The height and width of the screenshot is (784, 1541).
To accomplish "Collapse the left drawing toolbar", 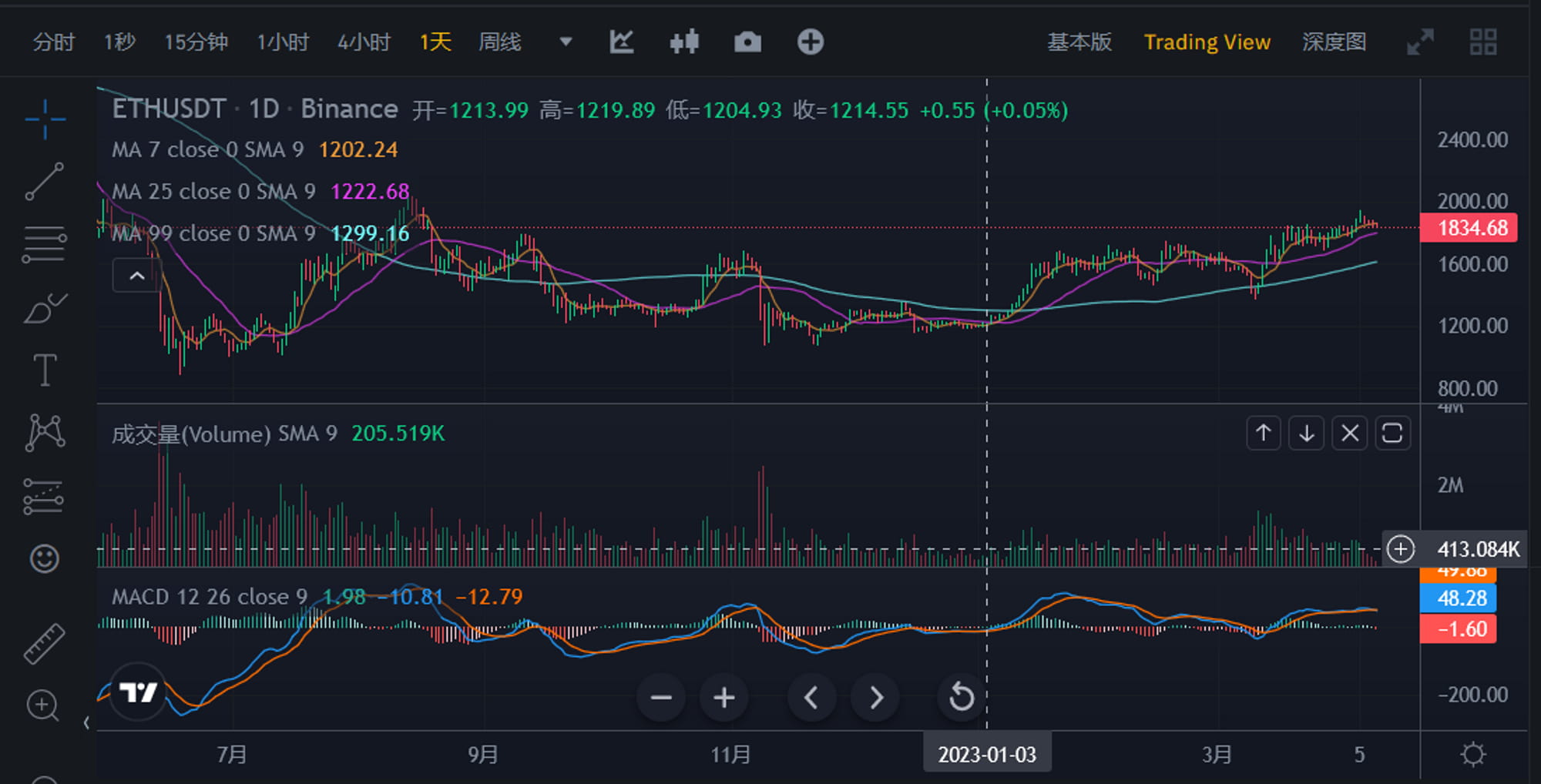I will pos(86,722).
